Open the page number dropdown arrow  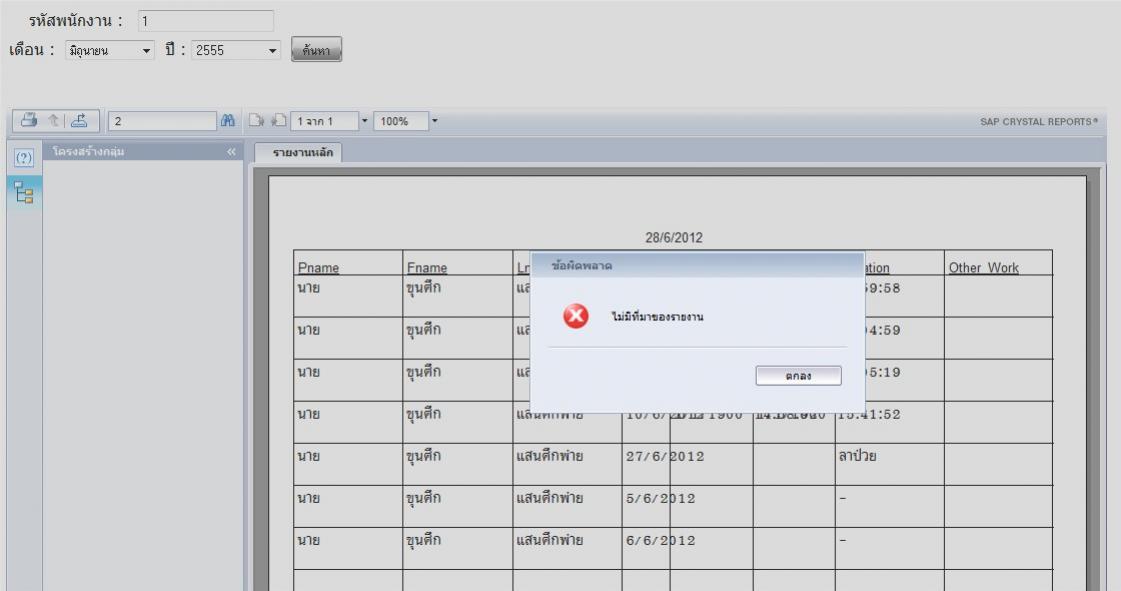pyautogui.click(x=365, y=121)
